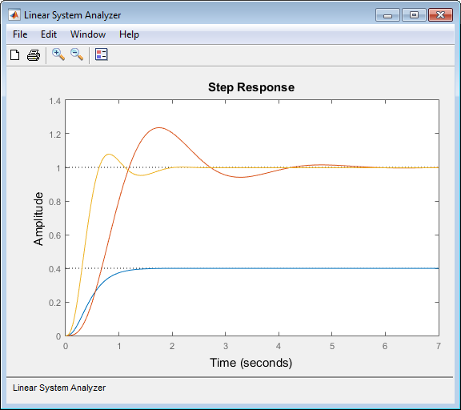Click the Step Response plot title

(x=251, y=87)
